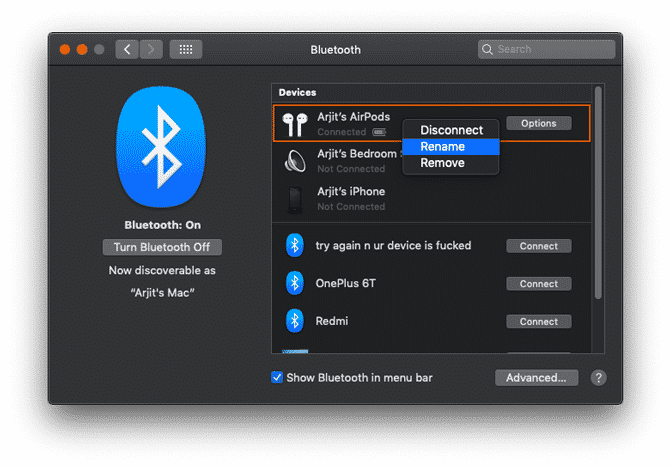Connect to Redmi device
670x467 pixels.
click(538, 321)
